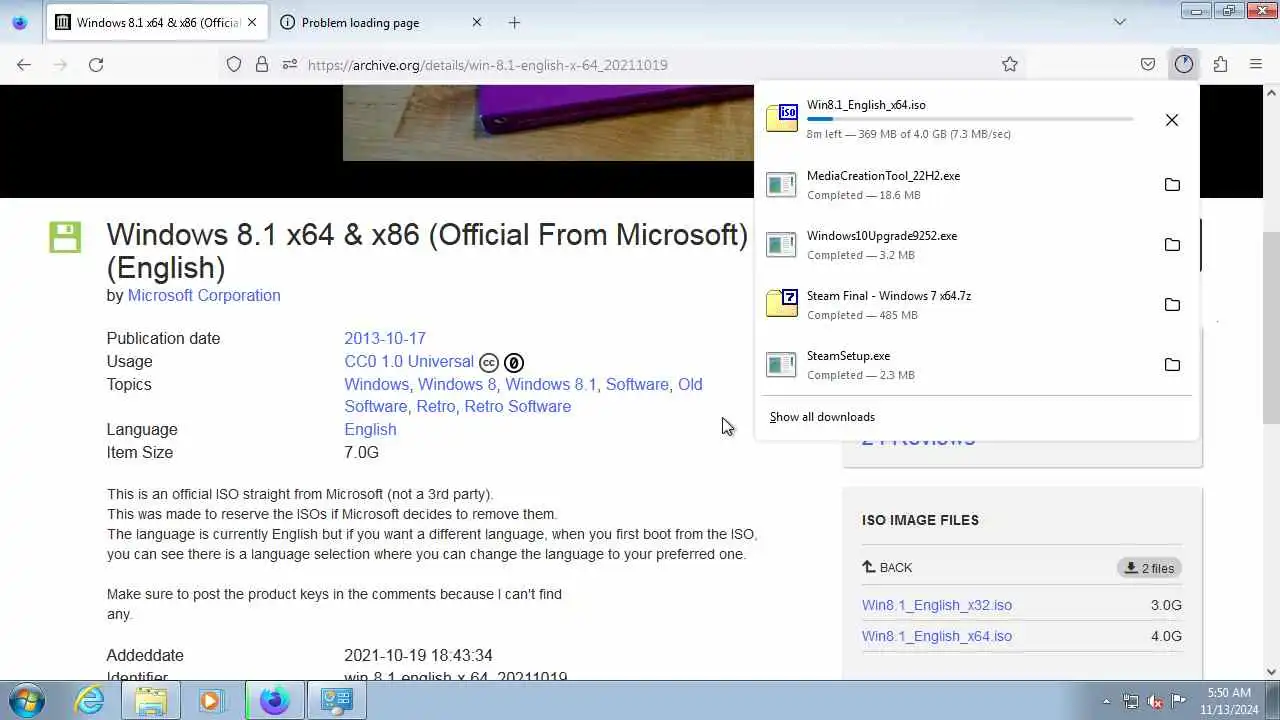Screen dimensions: 1280x720
Task: Open the Extensions puzzle icon
Action: click(1220, 64)
